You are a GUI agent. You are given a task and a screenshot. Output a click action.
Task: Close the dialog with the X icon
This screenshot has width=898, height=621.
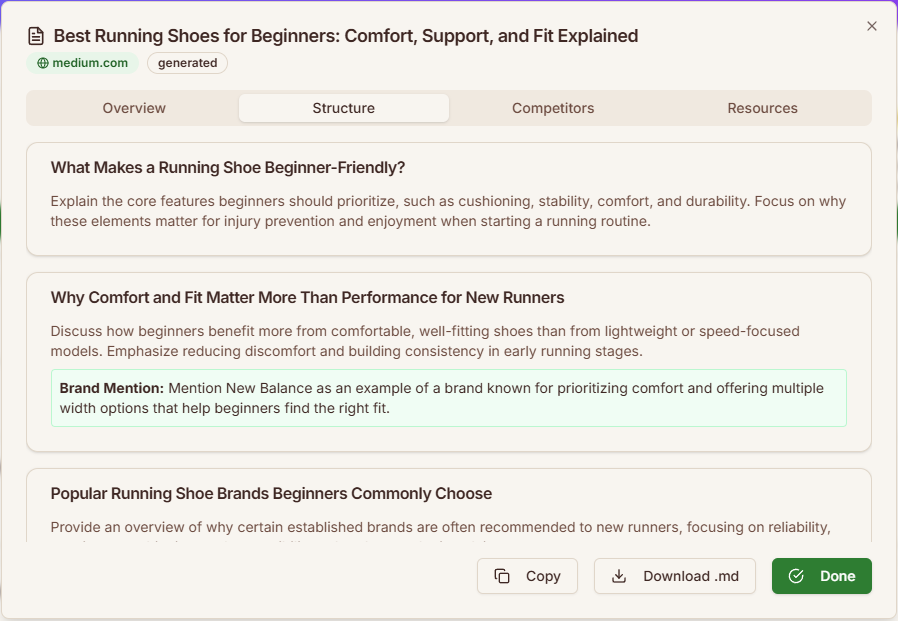pos(871,26)
